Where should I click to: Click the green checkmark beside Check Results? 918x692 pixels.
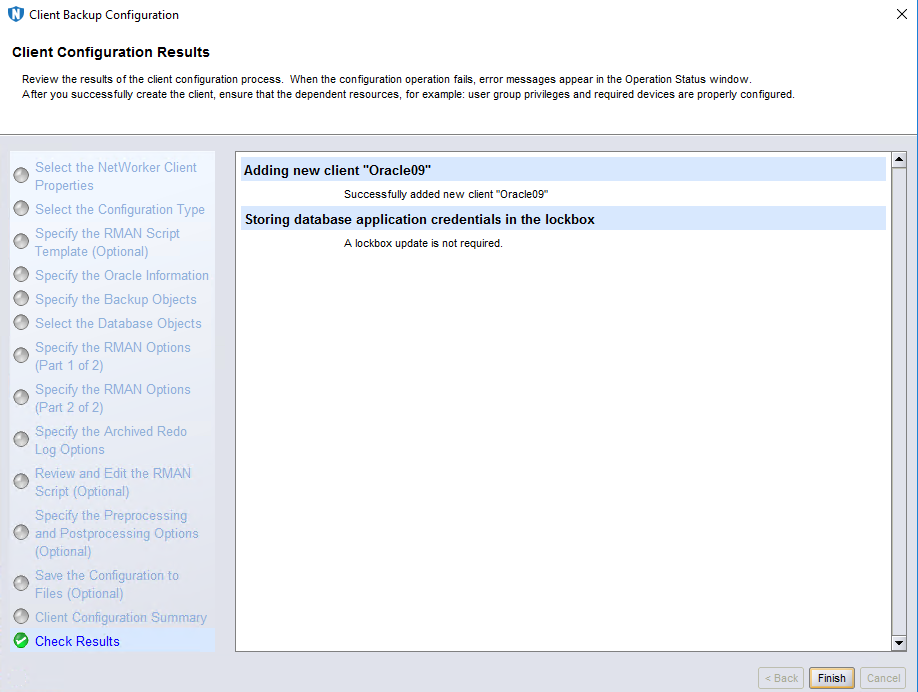pos(21,641)
